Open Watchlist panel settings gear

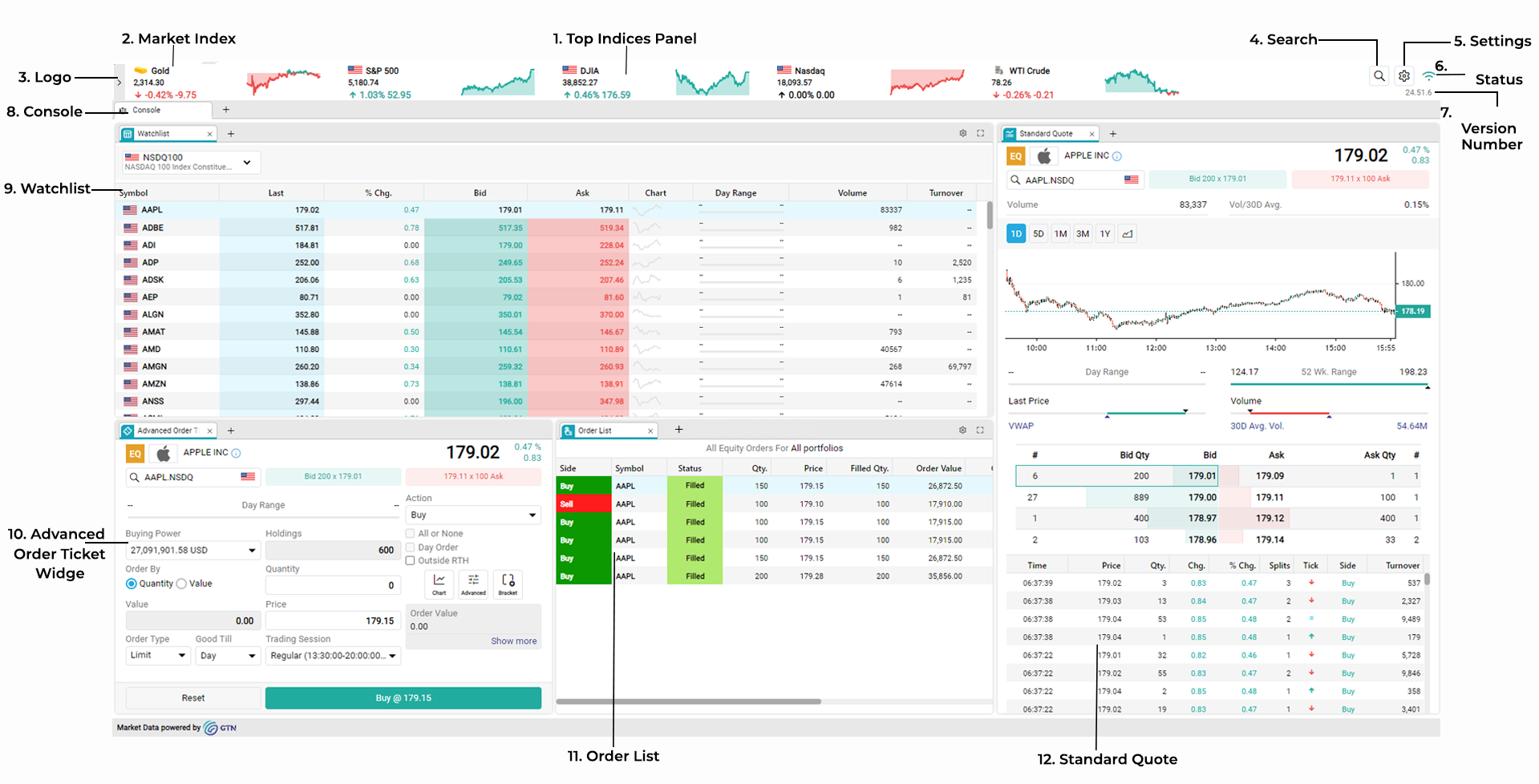pos(962,134)
